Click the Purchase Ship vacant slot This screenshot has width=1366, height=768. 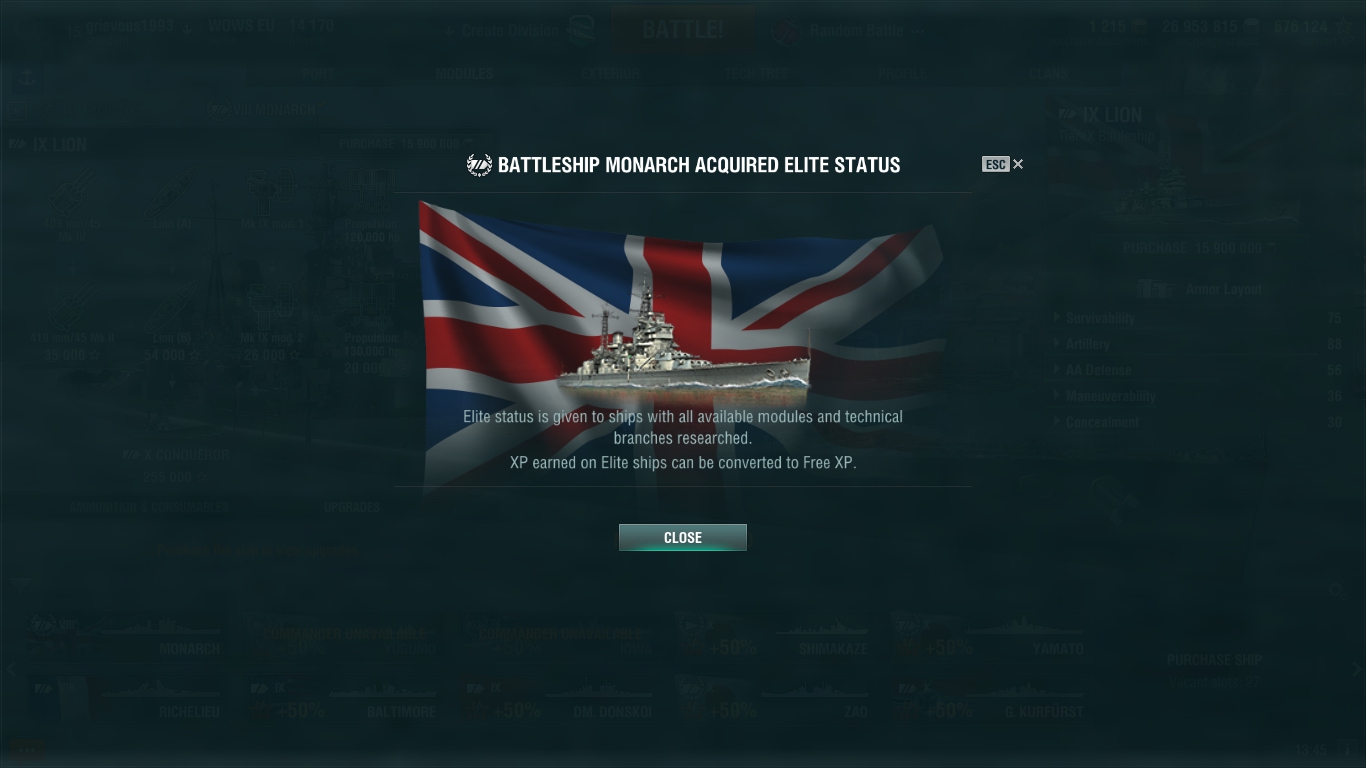pos(1215,670)
